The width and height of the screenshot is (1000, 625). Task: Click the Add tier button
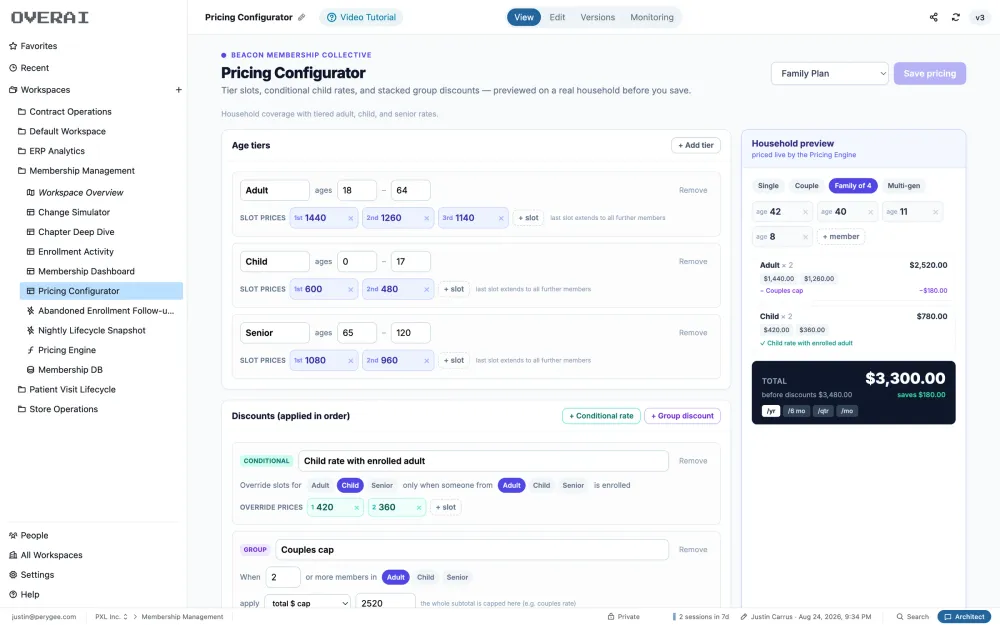[696, 145]
